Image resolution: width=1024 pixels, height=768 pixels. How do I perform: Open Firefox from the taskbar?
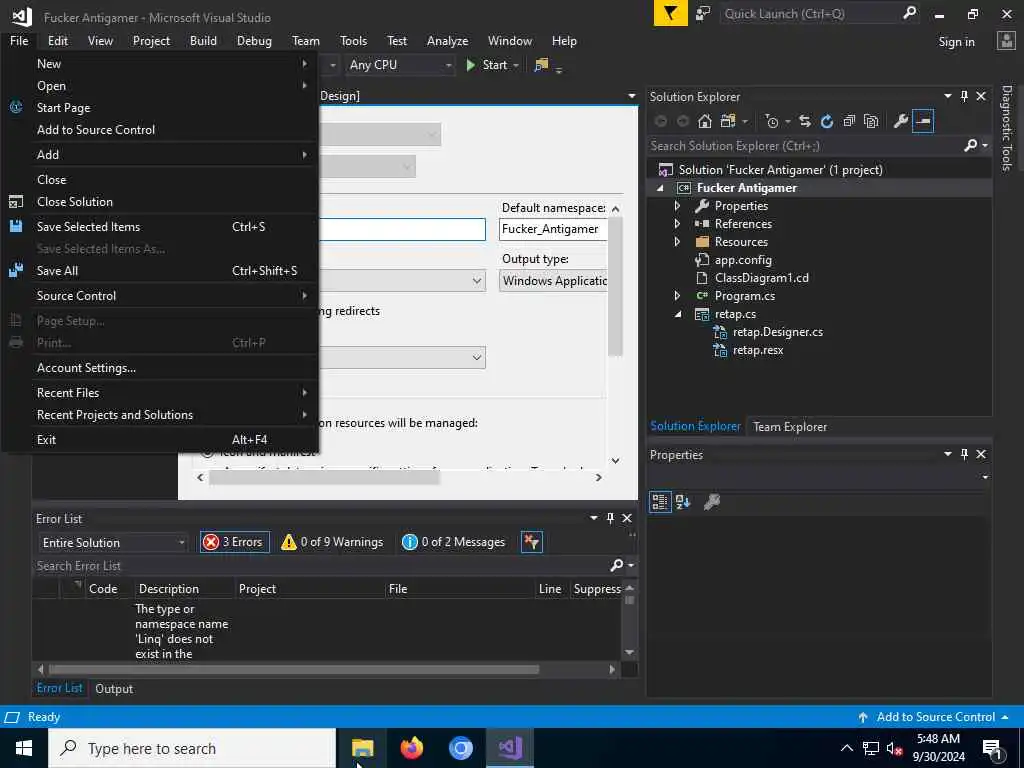coord(411,748)
